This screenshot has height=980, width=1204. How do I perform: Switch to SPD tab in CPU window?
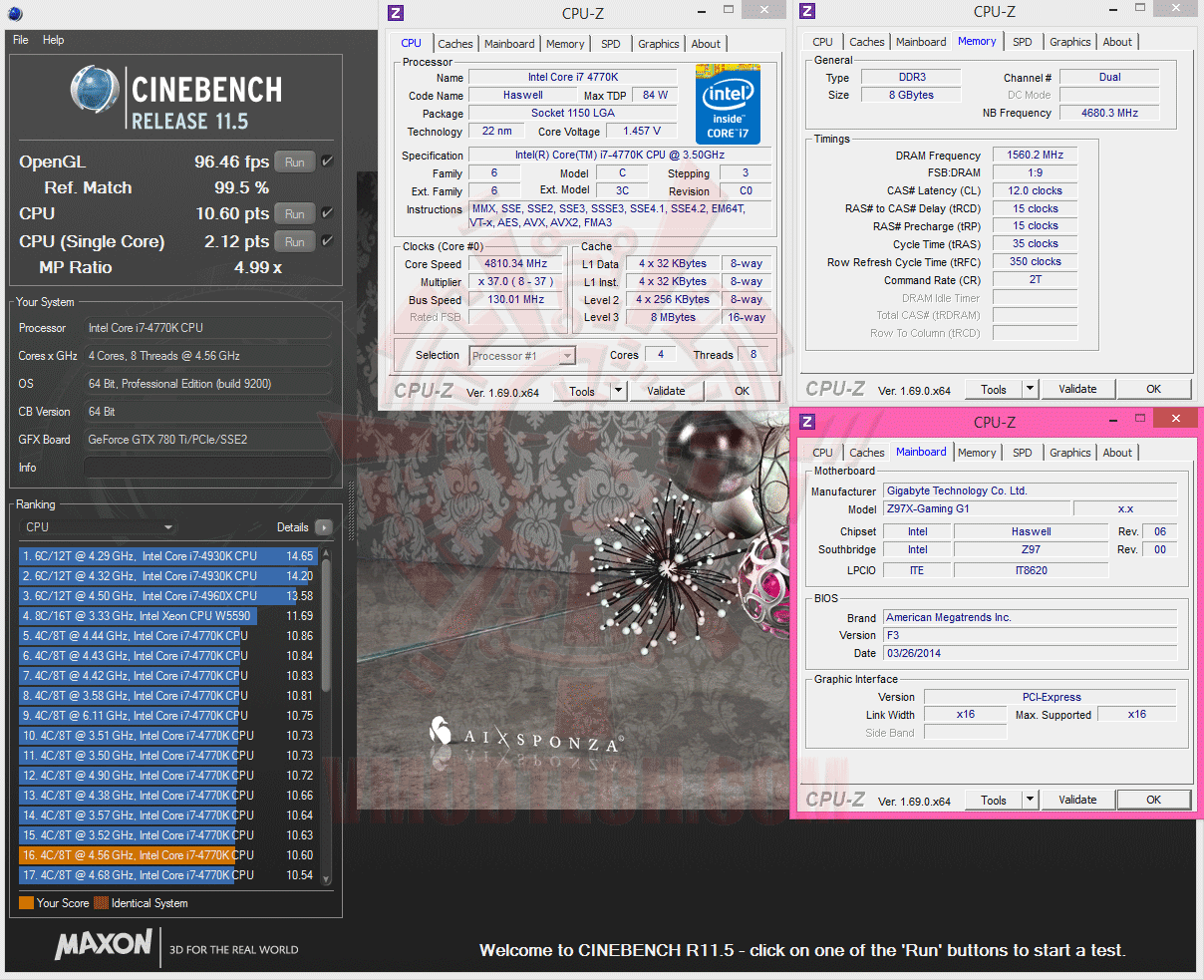pos(611,44)
